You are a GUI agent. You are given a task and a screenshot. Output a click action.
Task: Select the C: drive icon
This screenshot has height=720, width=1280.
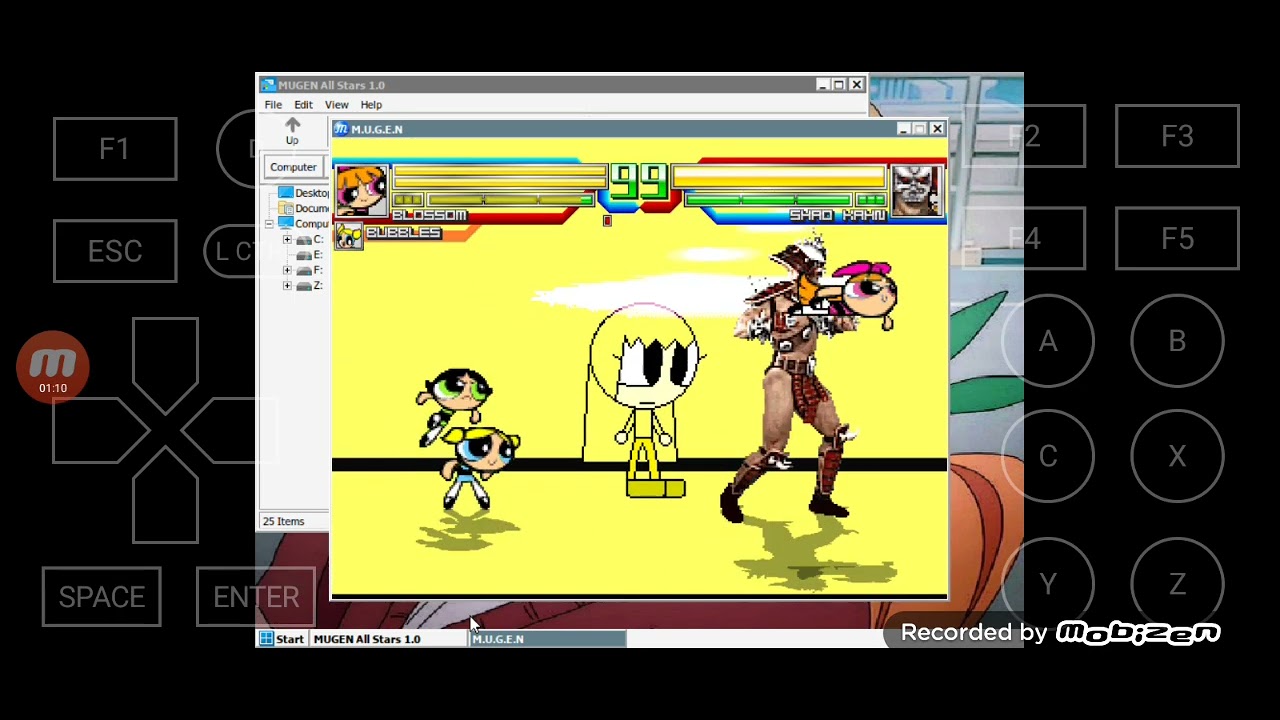pos(304,240)
